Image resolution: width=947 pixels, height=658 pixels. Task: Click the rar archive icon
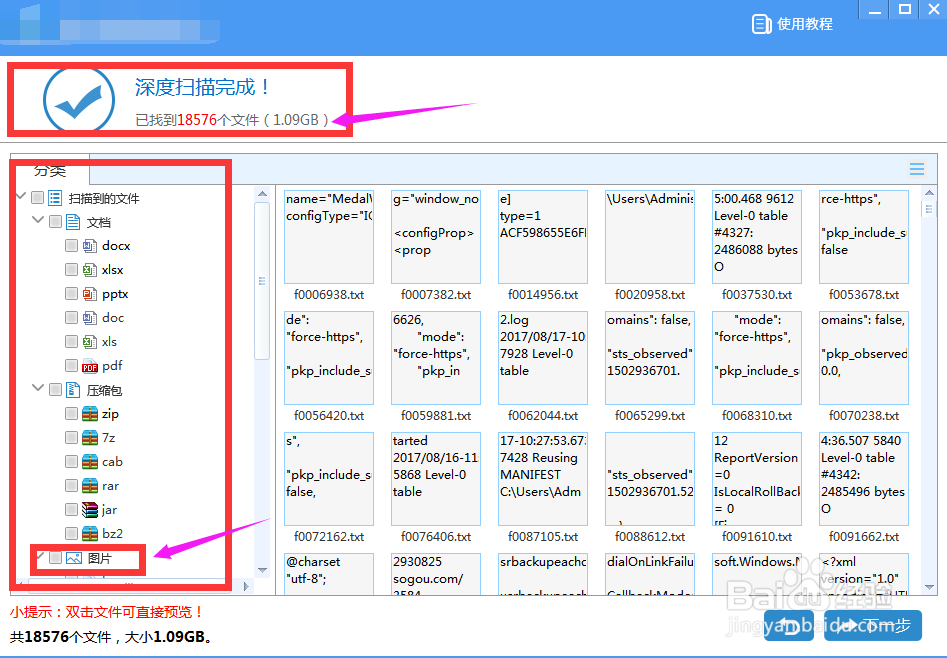[89, 486]
